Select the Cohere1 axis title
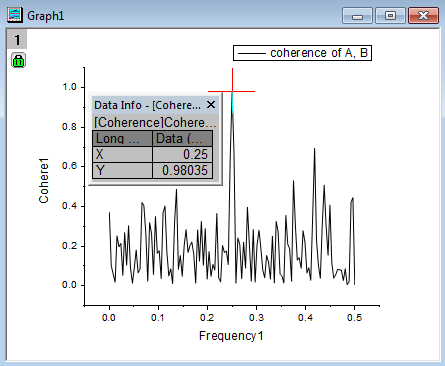The height and width of the screenshot is (366, 445). coord(44,181)
